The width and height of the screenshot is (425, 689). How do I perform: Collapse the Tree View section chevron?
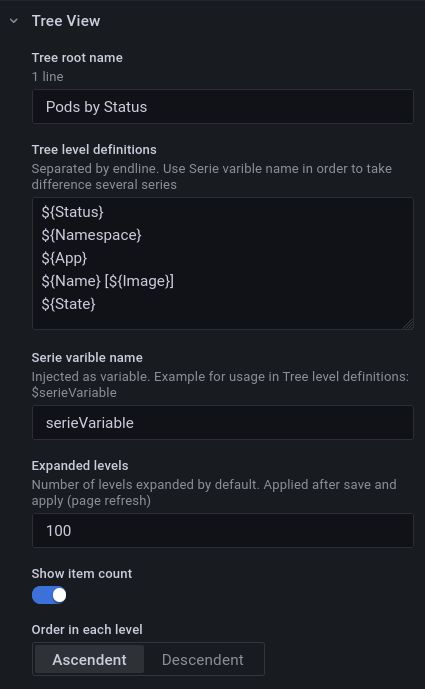14,21
